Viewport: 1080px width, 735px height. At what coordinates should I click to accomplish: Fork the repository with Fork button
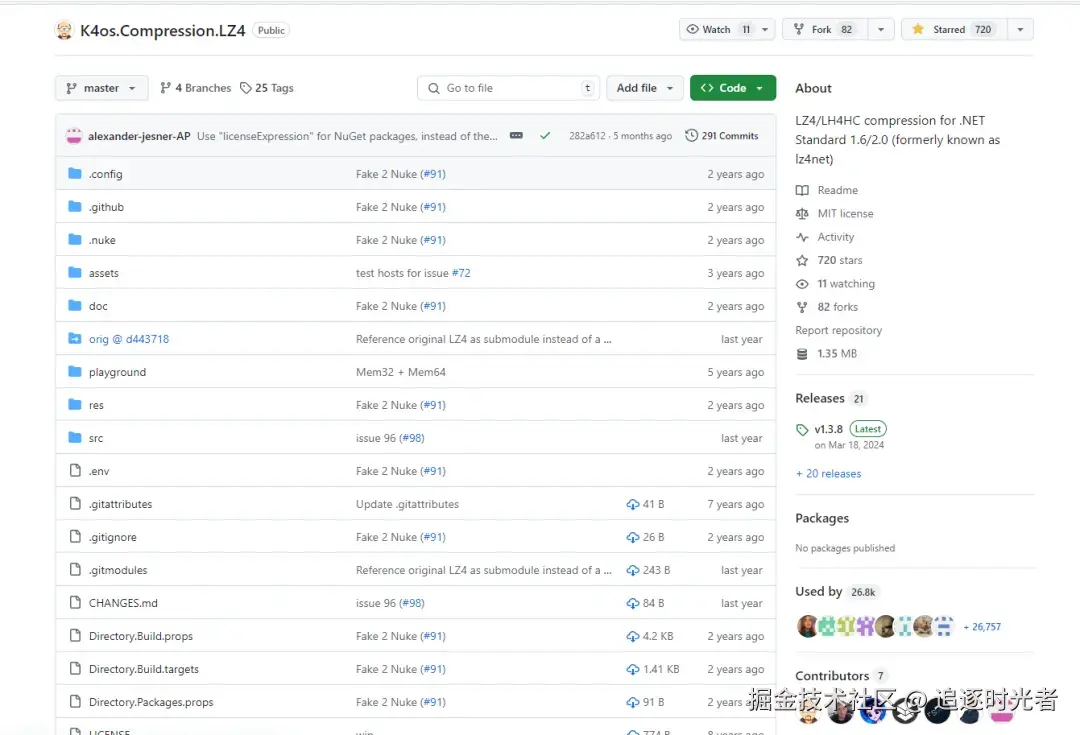[824, 30]
